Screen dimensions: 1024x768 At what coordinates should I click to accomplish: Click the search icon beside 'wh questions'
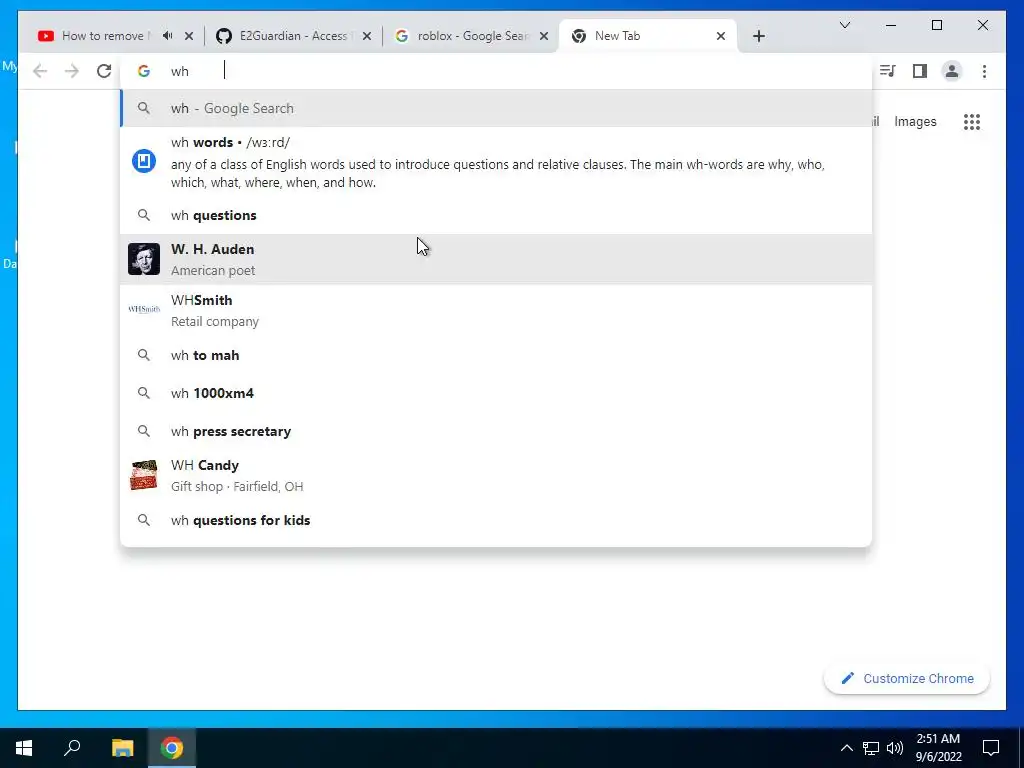[x=144, y=215]
